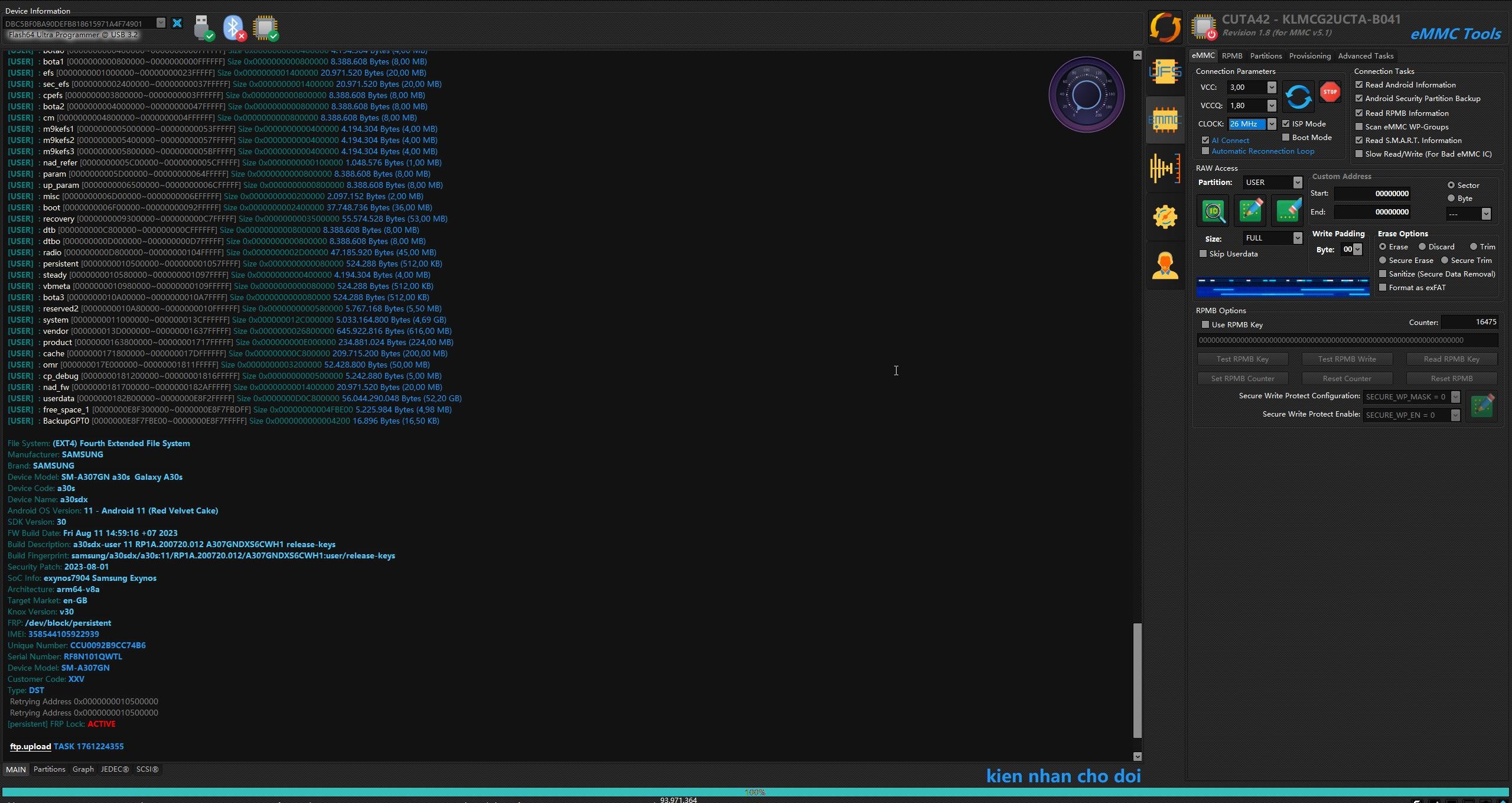Click the erase partition eraser icon
Image resolution: width=1512 pixels, height=803 pixels.
coord(1288,211)
